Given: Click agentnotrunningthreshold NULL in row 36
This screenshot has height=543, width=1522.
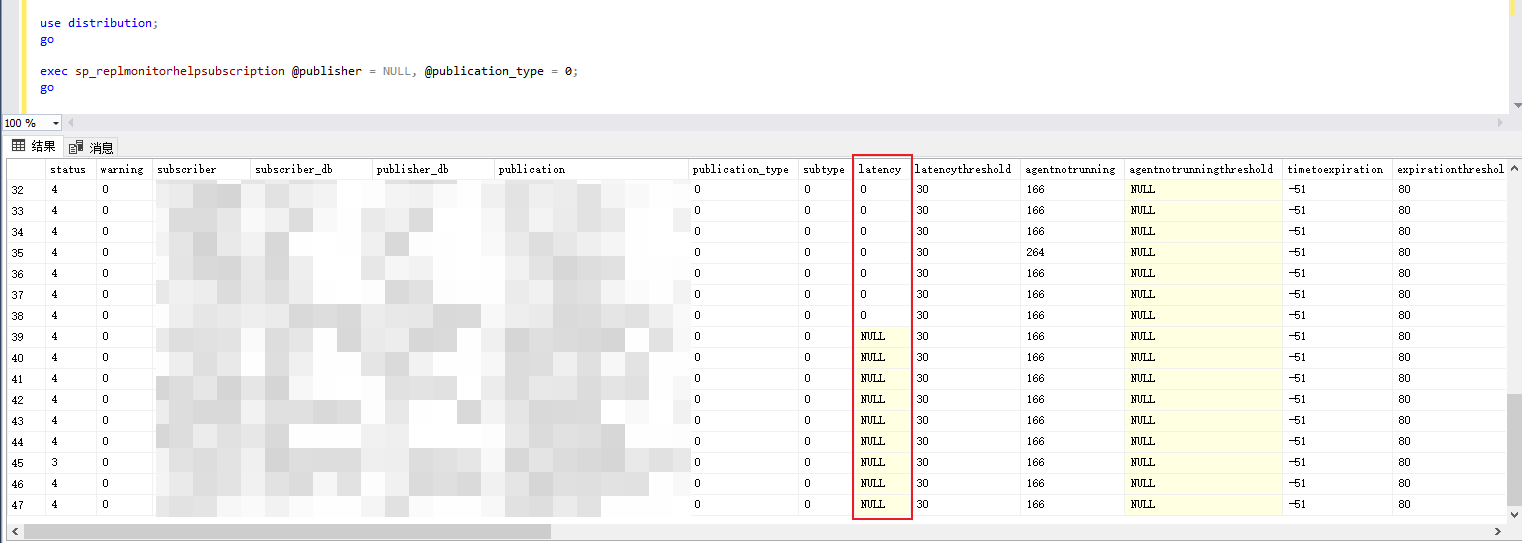Looking at the screenshot, I should pos(1204,274).
